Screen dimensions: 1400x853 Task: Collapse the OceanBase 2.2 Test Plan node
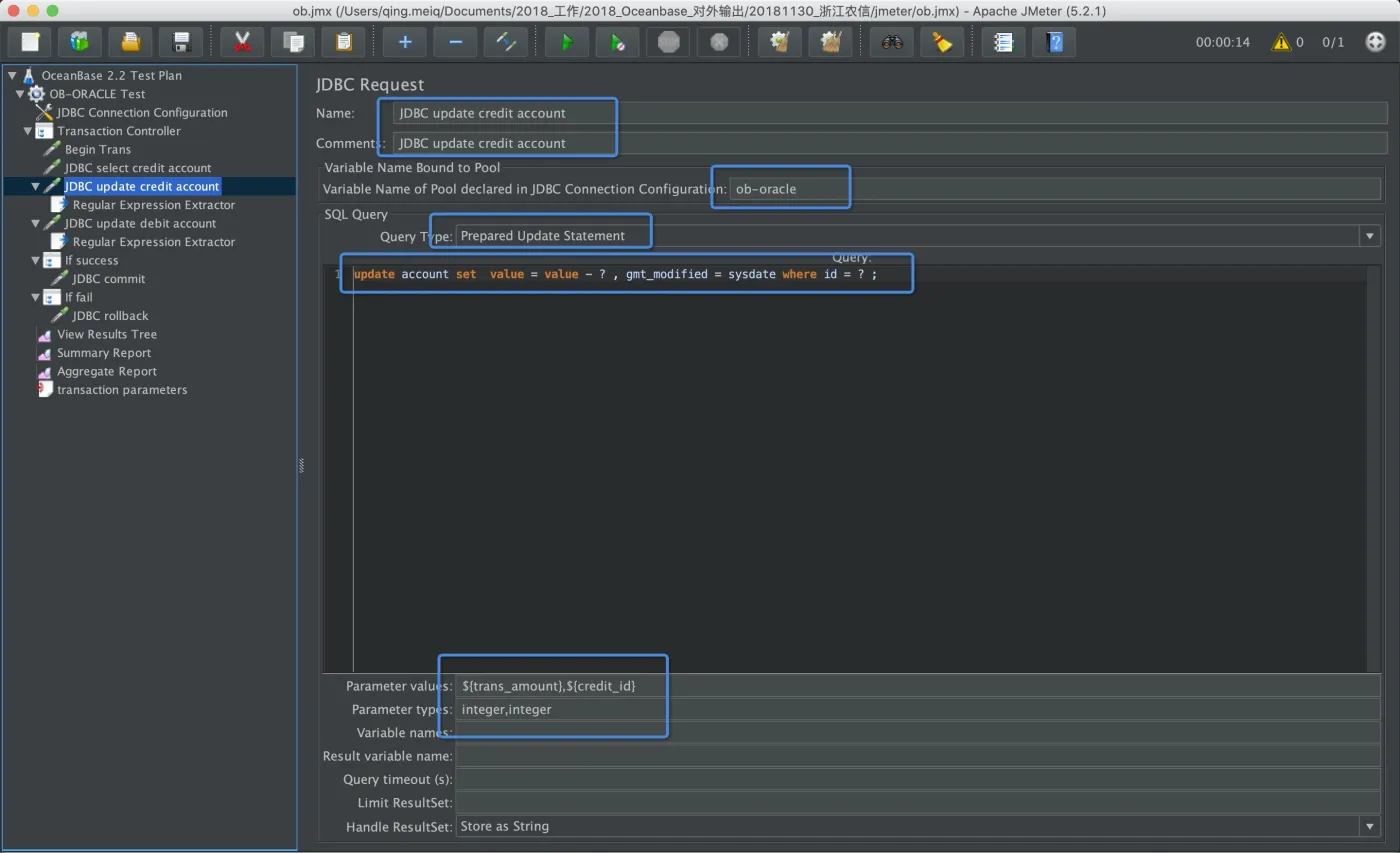(11, 75)
